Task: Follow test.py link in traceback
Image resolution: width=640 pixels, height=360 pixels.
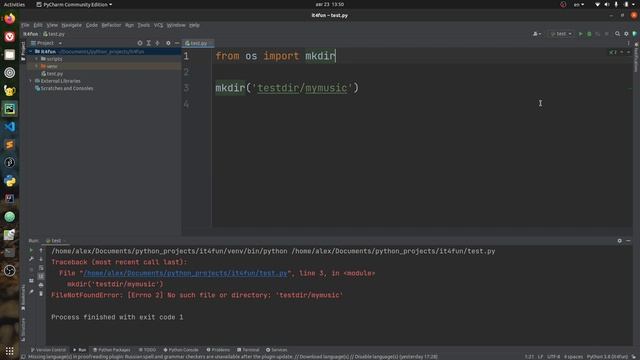Action: pyautogui.click(x=185, y=273)
